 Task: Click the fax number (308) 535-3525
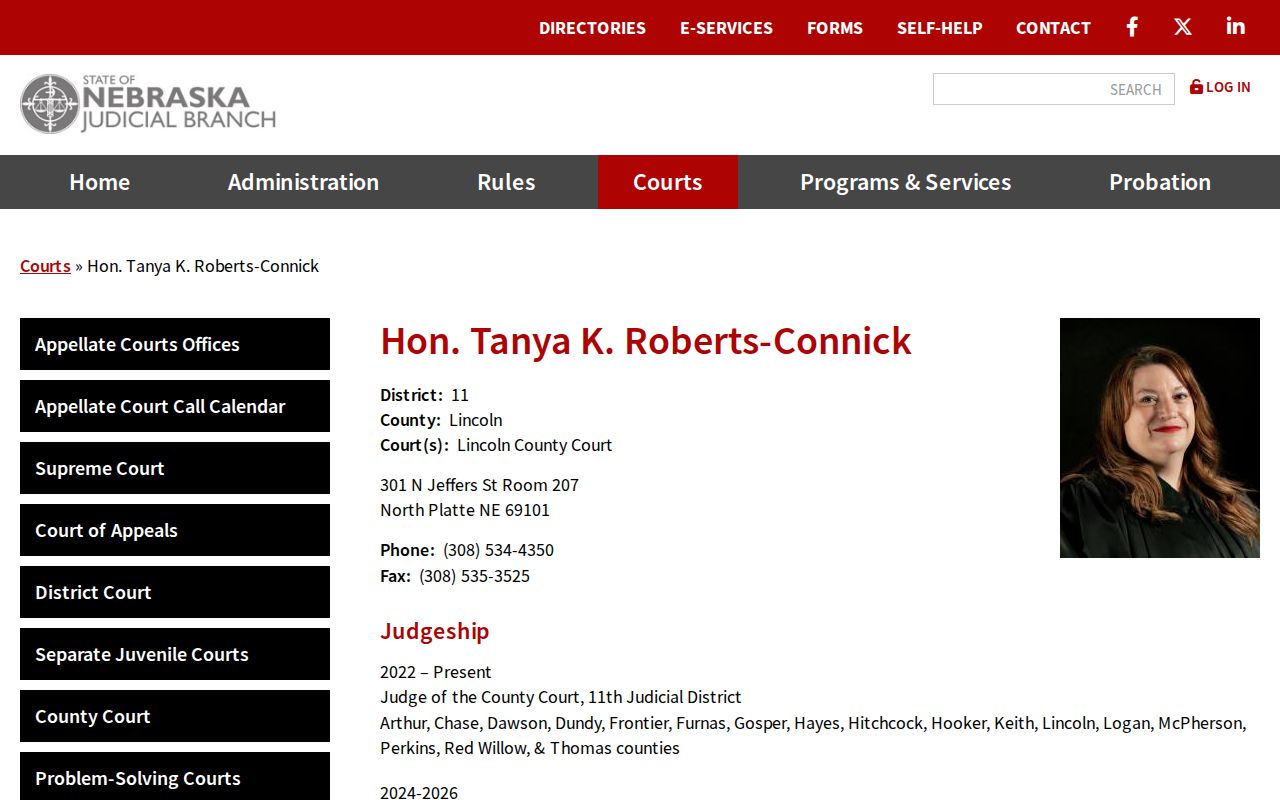pos(474,576)
